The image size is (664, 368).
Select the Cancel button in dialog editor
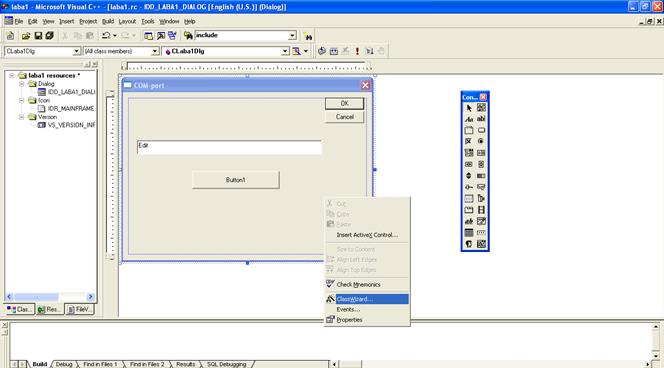pyautogui.click(x=344, y=117)
